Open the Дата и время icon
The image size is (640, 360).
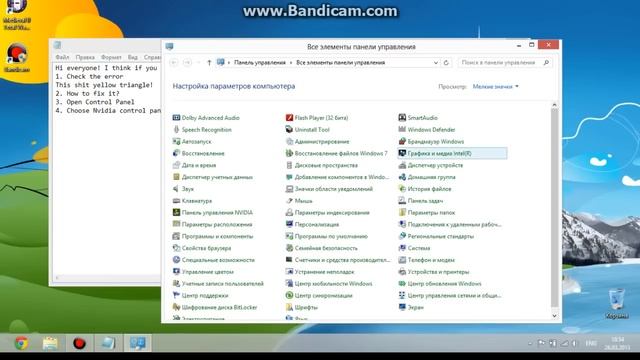coord(176,165)
